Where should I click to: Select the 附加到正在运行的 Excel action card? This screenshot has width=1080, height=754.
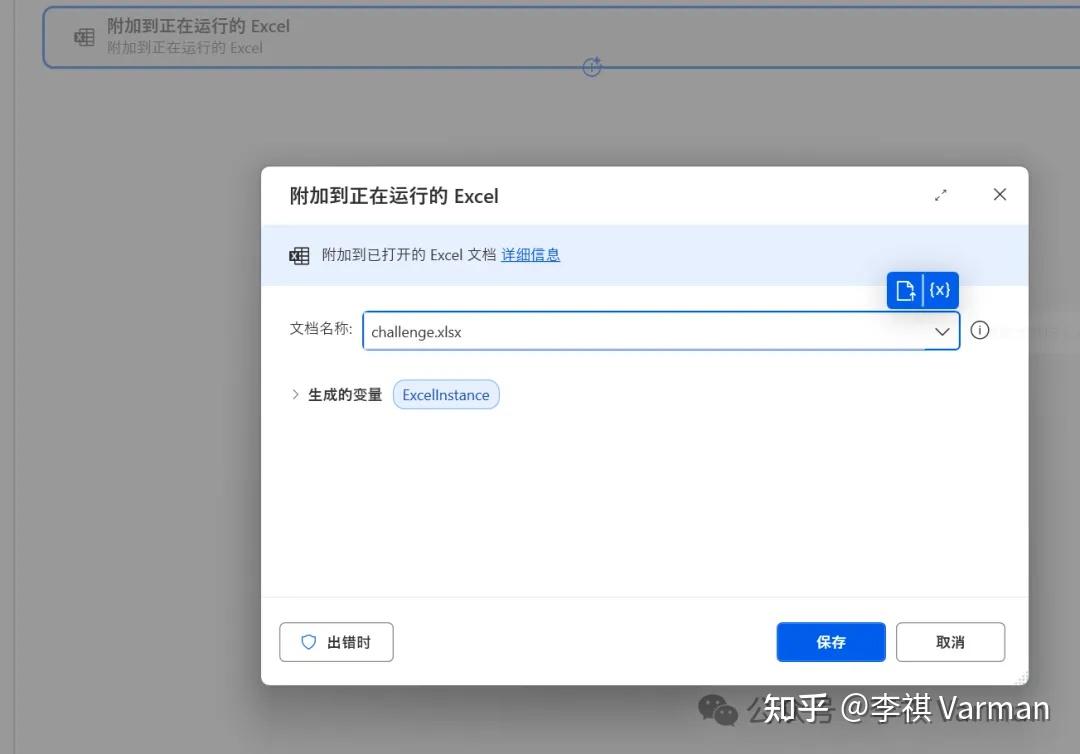(400, 37)
